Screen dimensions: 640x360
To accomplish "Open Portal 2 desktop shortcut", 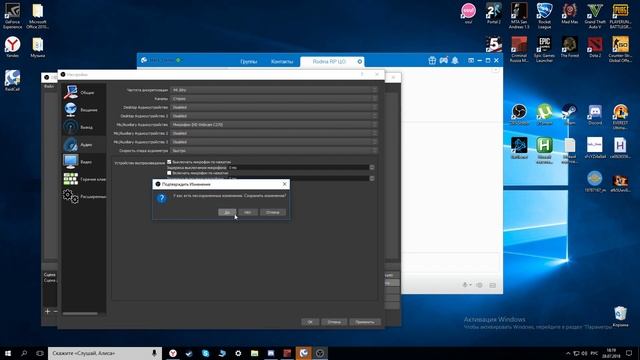I will [494, 13].
